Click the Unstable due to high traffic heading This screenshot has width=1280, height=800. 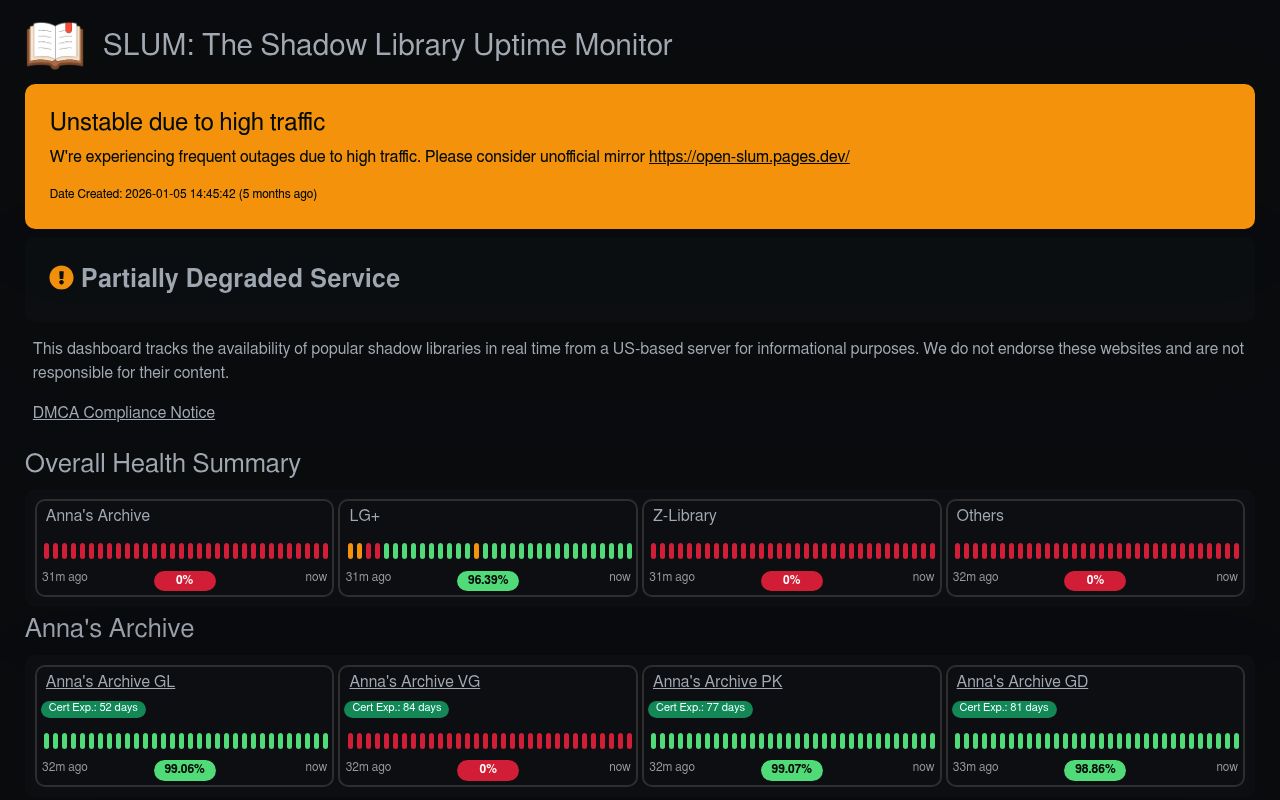click(x=188, y=122)
